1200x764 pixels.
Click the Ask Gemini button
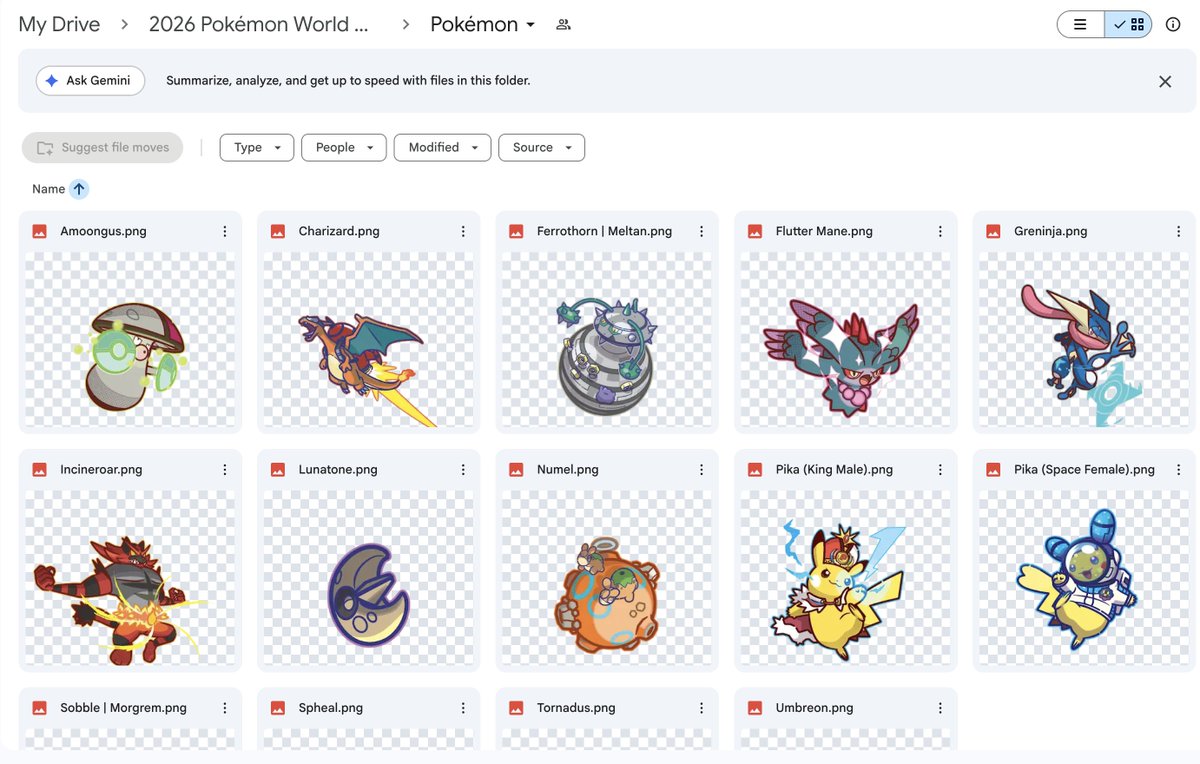90,81
